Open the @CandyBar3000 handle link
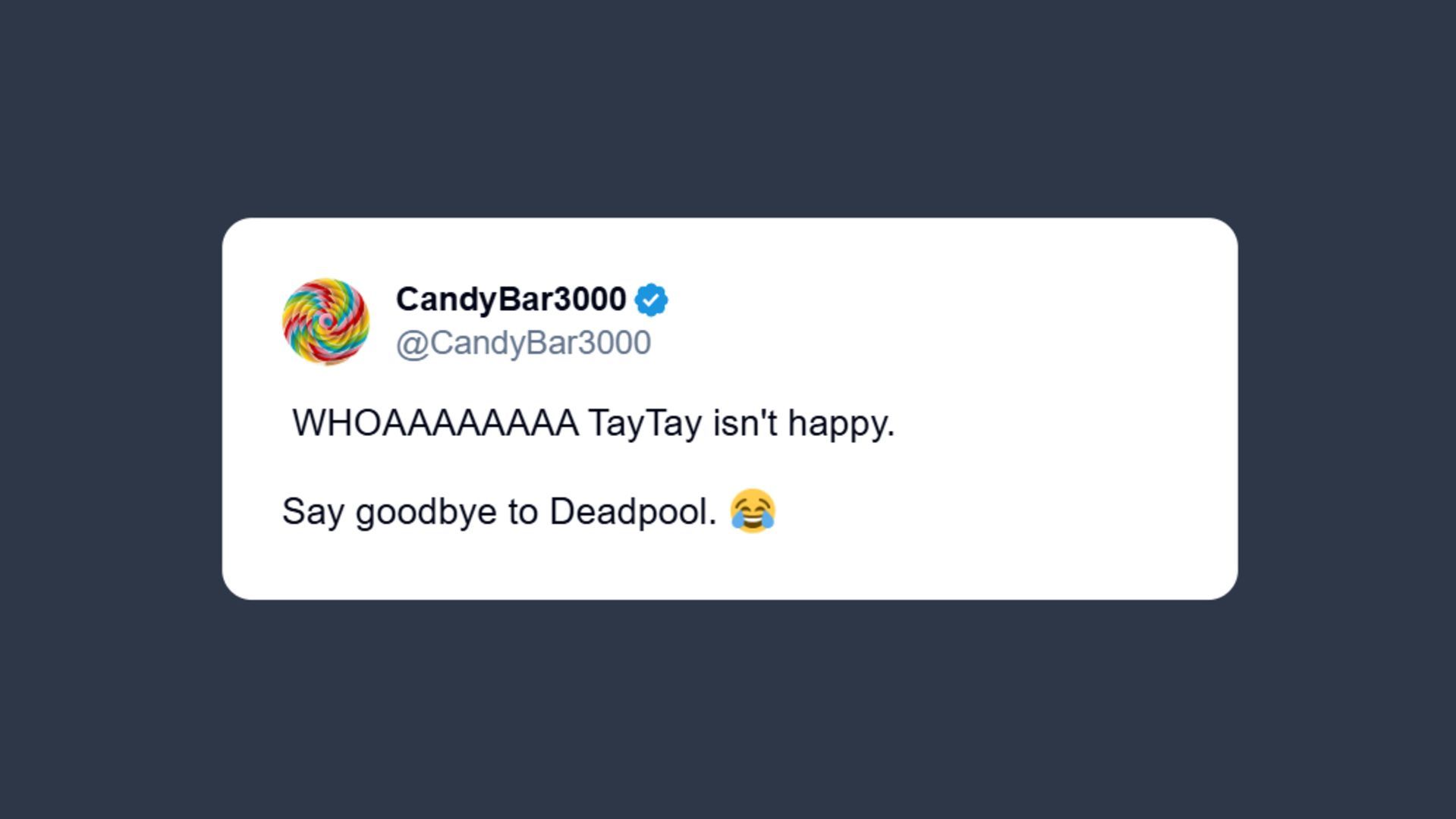The image size is (1456, 819). pyautogui.click(x=523, y=343)
